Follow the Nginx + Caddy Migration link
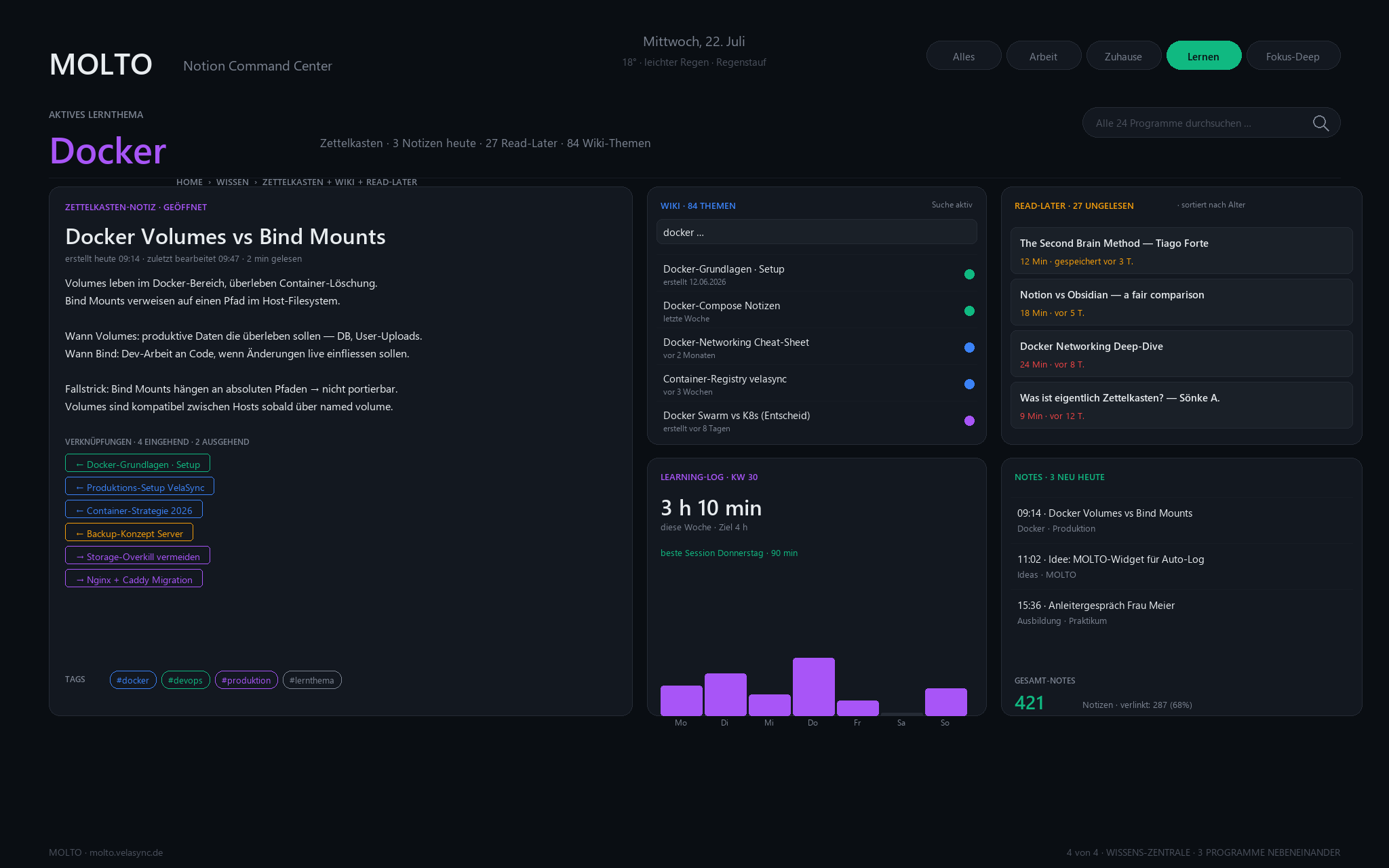The image size is (1389, 868). pos(134,579)
